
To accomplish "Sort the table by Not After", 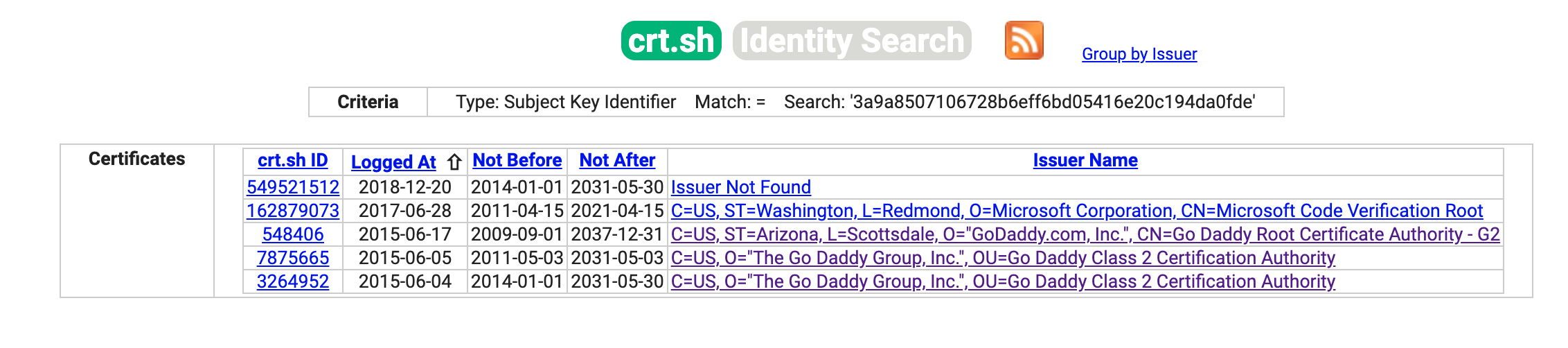I will (x=617, y=160).
